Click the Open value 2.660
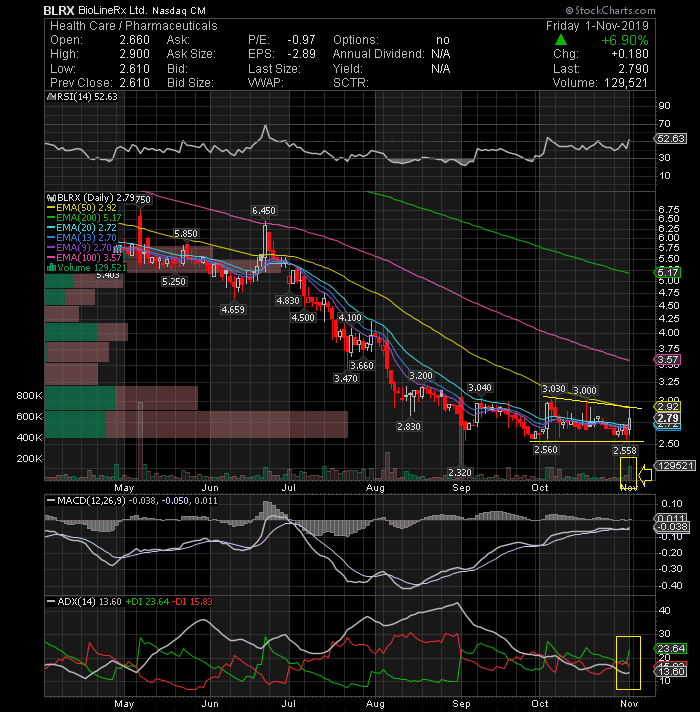Viewport: 700px width, 712px height. (134, 40)
